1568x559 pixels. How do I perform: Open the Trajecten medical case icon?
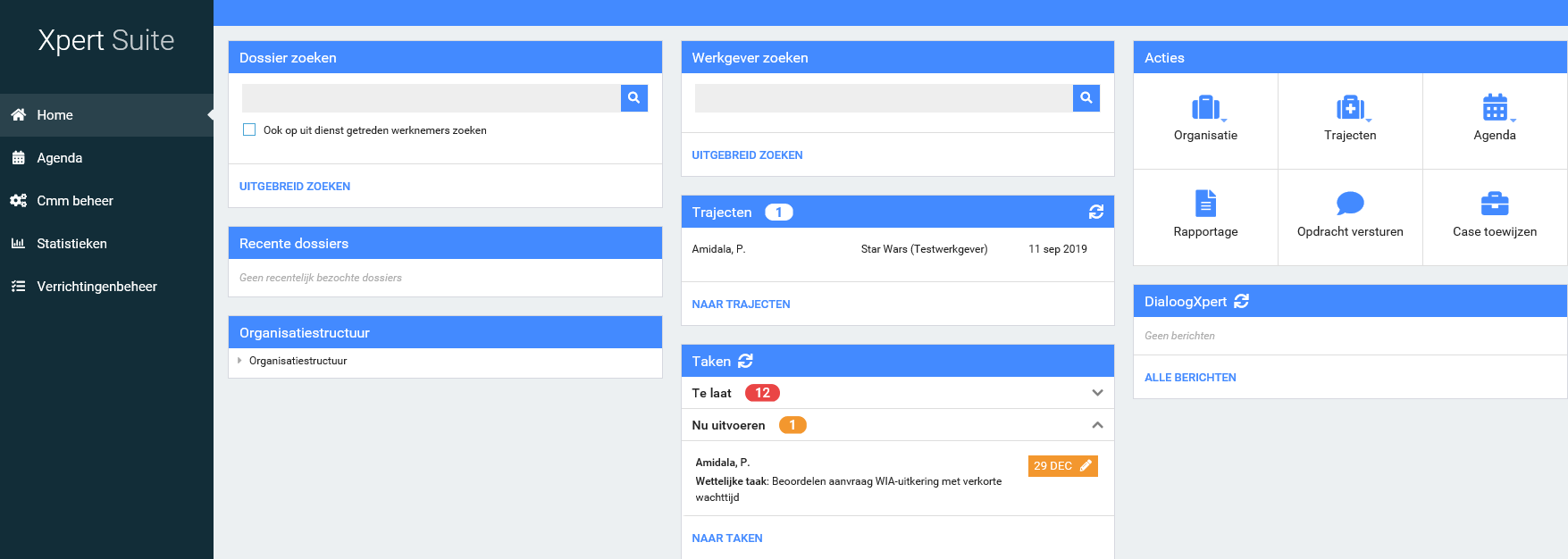1349,108
